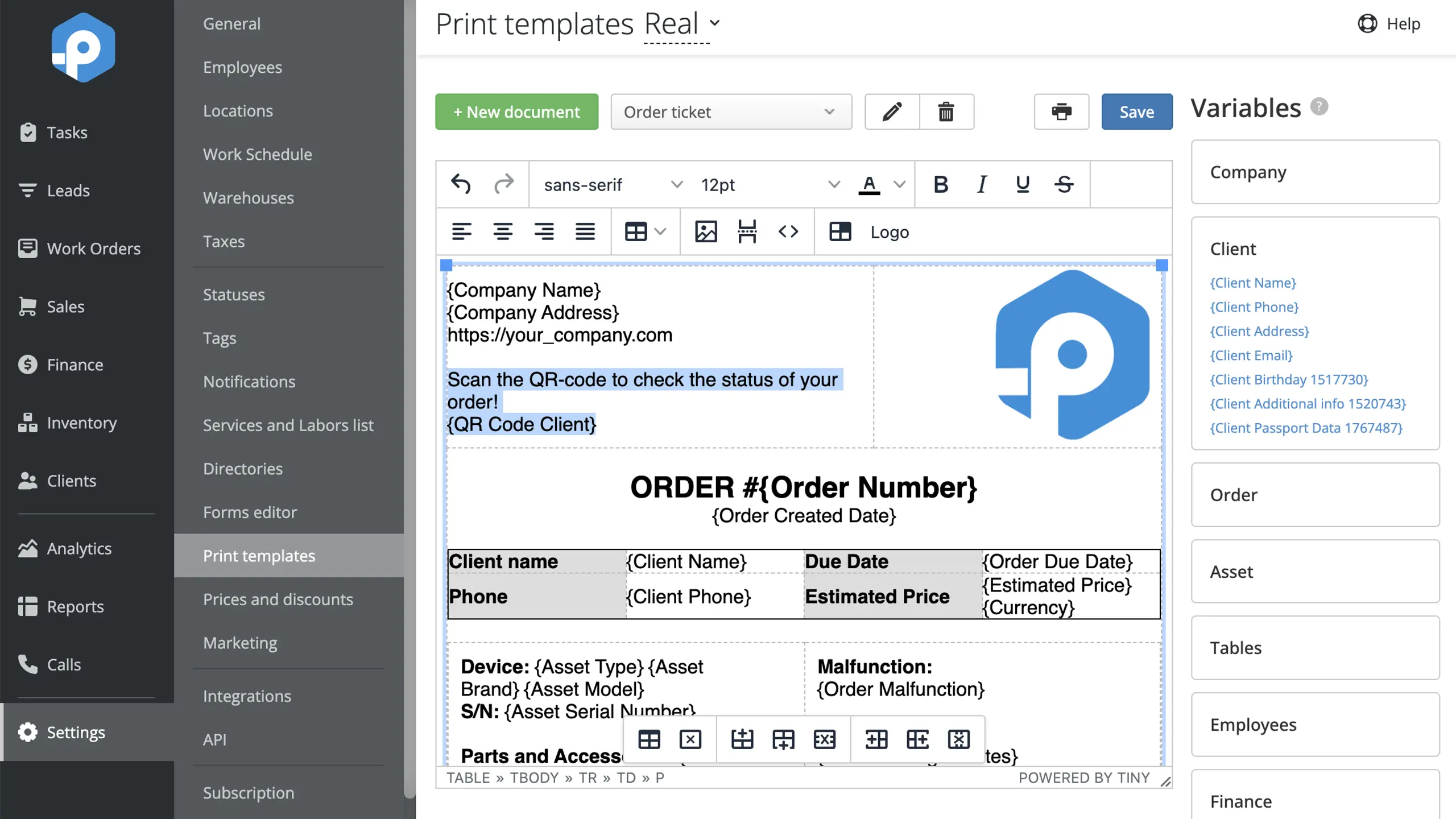Insert the {Client Email} variable
1456x819 pixels.
coord(1251,355)
